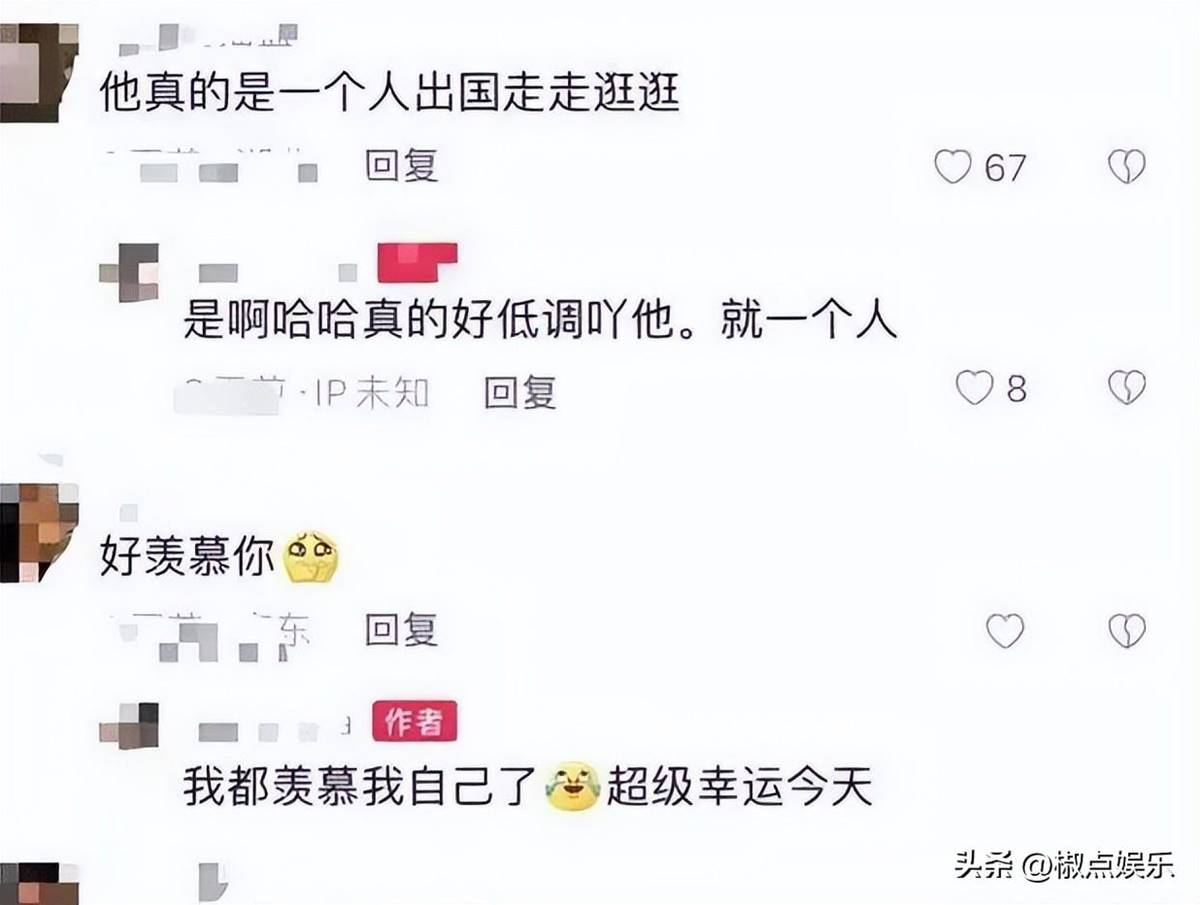Reply to the 是啊哈哈真的好低调 comment

click(x=520, y=392)
